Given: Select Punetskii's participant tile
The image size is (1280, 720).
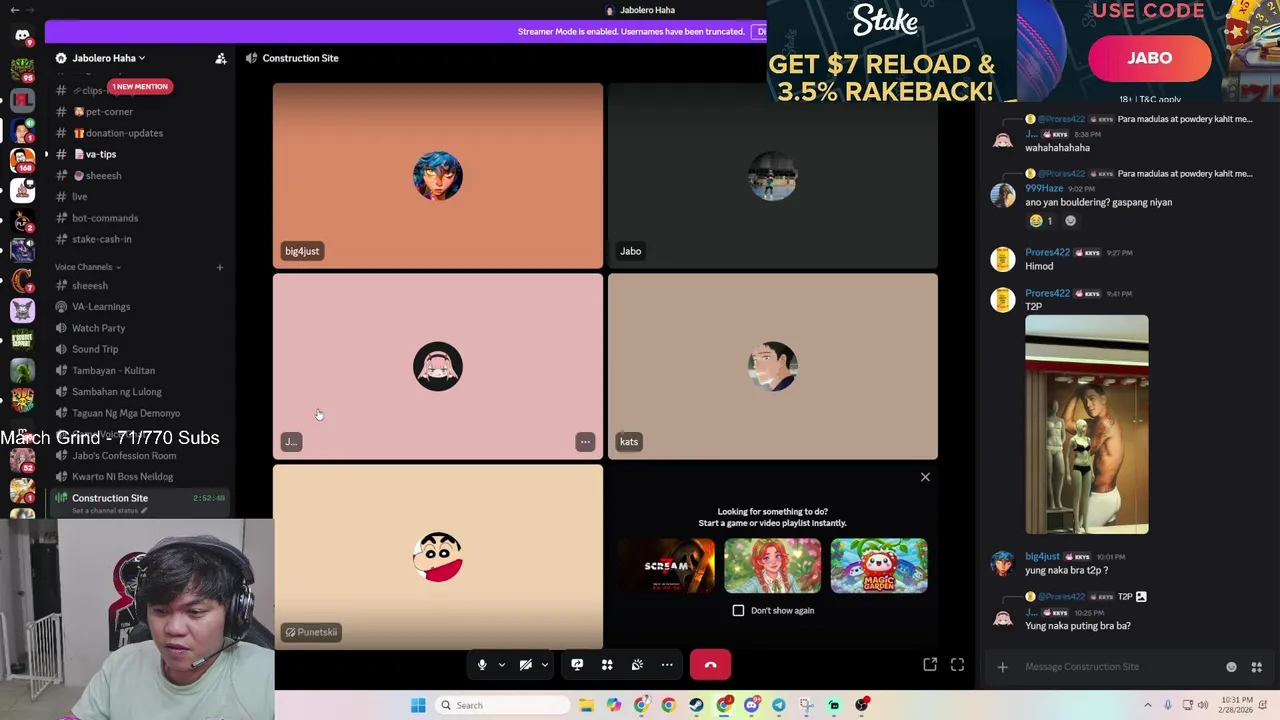Looking at the screenshot, I should point(438,557).
